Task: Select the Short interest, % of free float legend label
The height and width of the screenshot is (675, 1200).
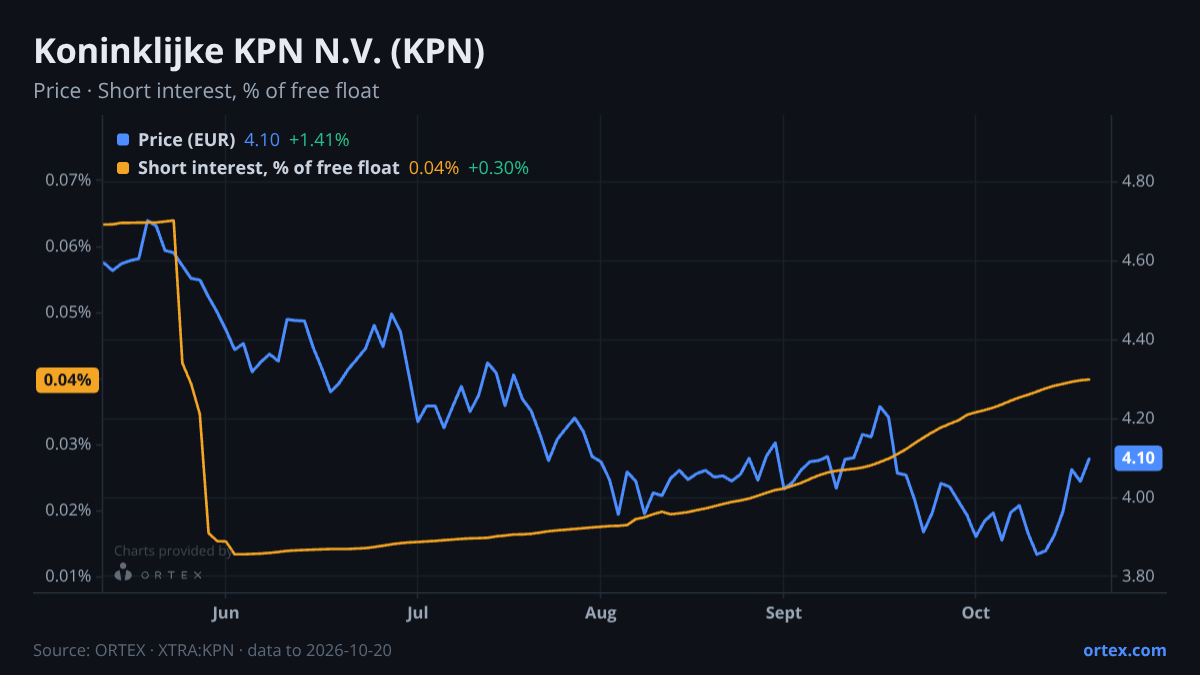Action: click(269, 168)
